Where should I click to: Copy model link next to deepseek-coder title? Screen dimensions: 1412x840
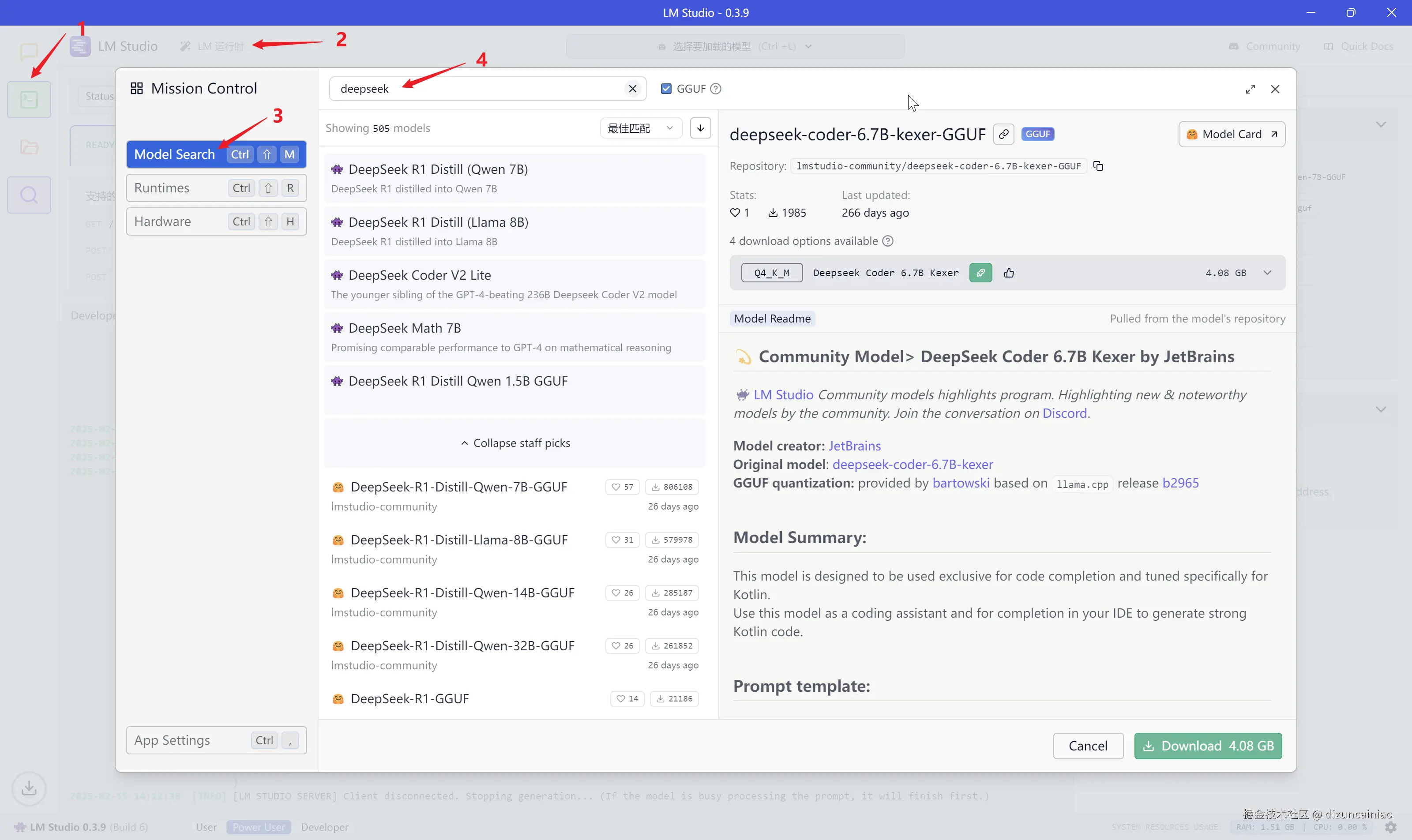point(1004,134)
